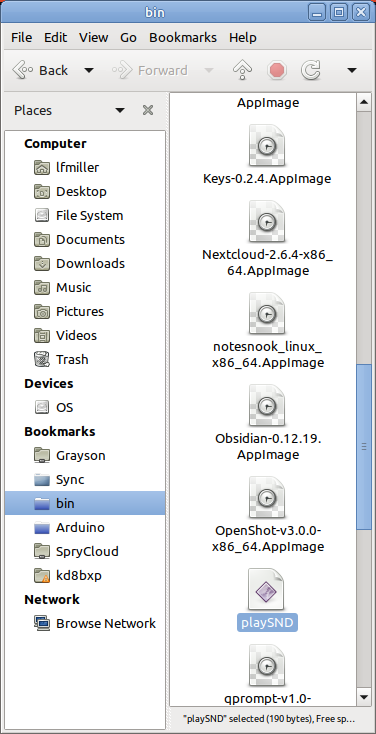The height and width of the screenshot is (734, 376).
Task: Open the Places pane type dropdown
Action: pyautogui.click(x=120, y=110)
